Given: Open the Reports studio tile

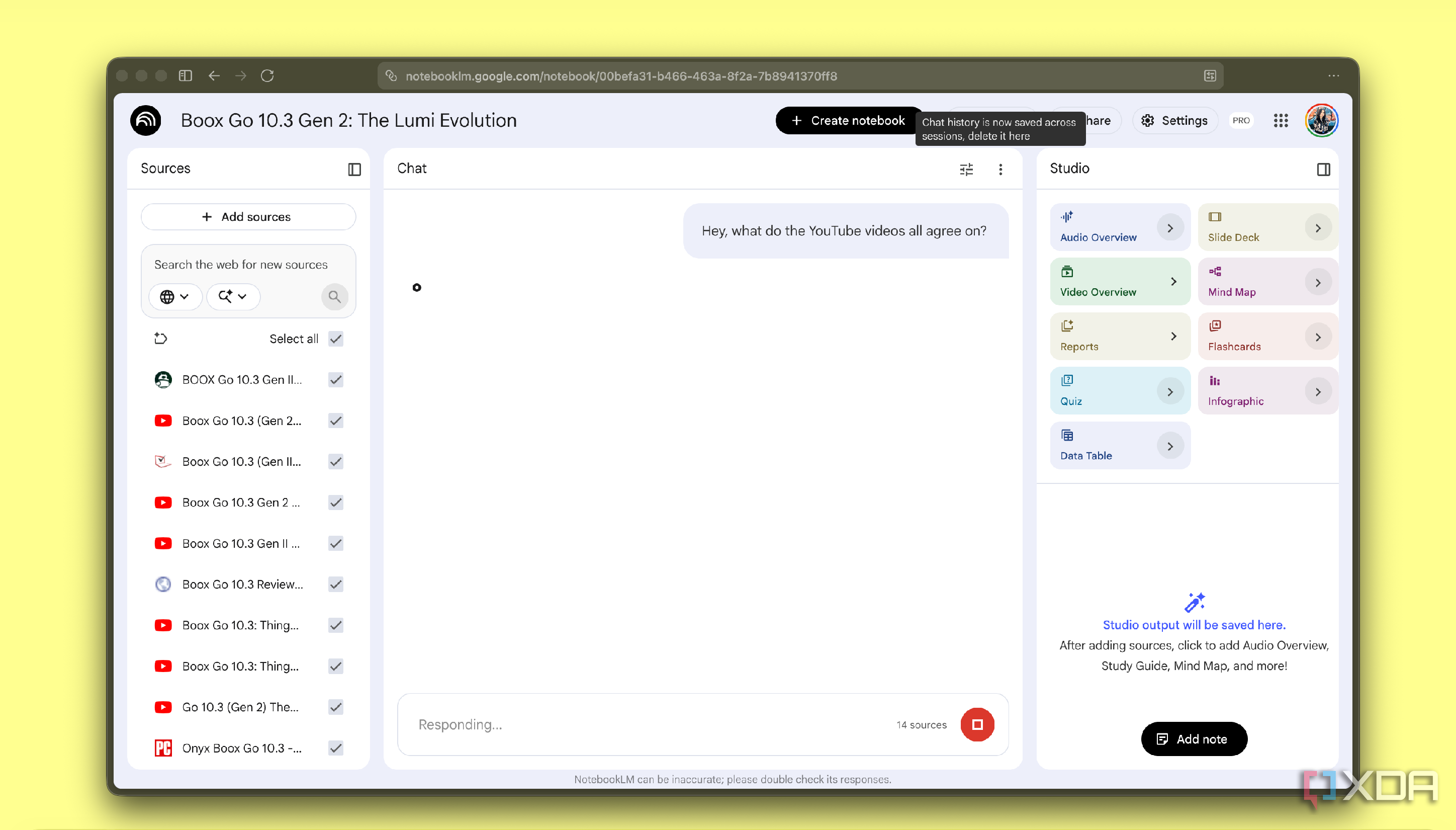Looking at the screenshot, I should pyautogui.click(x=1120, y=337).
